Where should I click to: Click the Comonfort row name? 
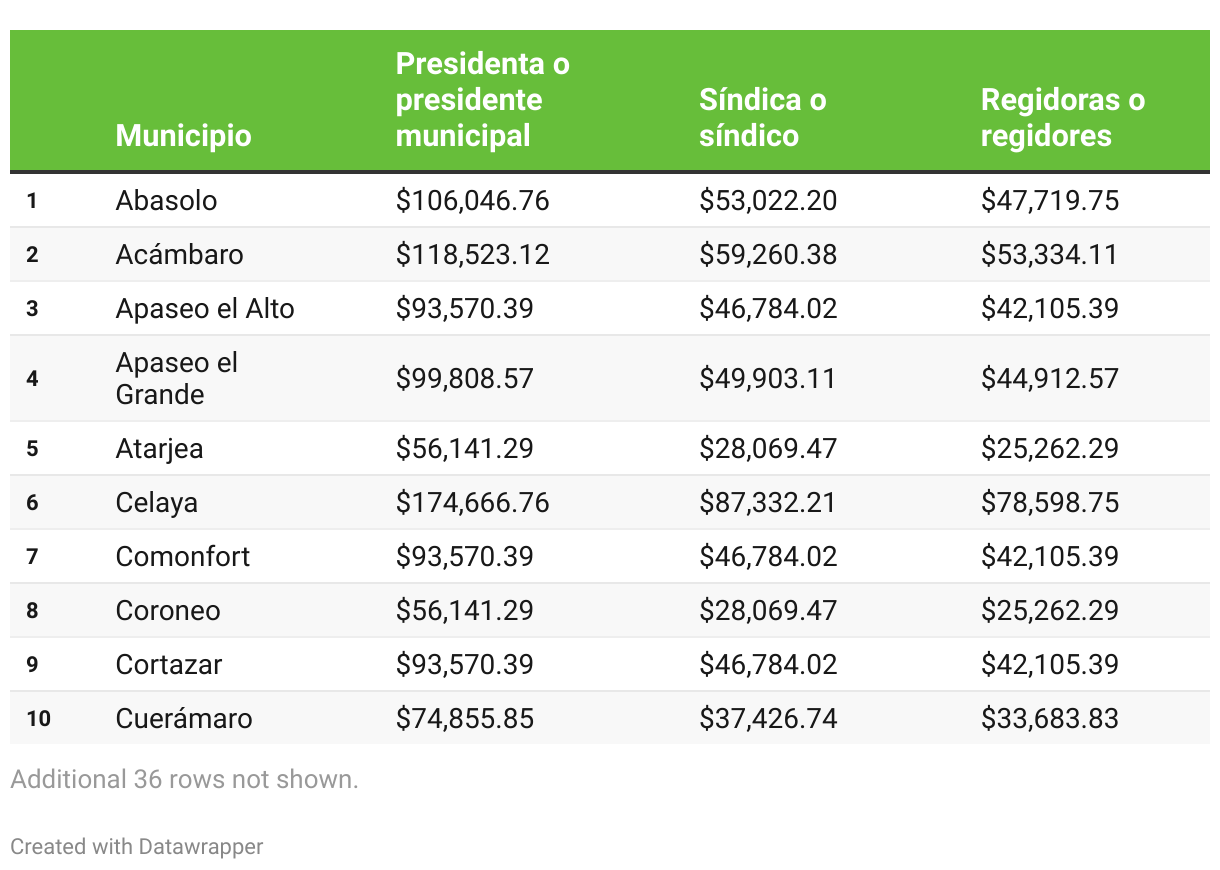click(x=183, y=556)
